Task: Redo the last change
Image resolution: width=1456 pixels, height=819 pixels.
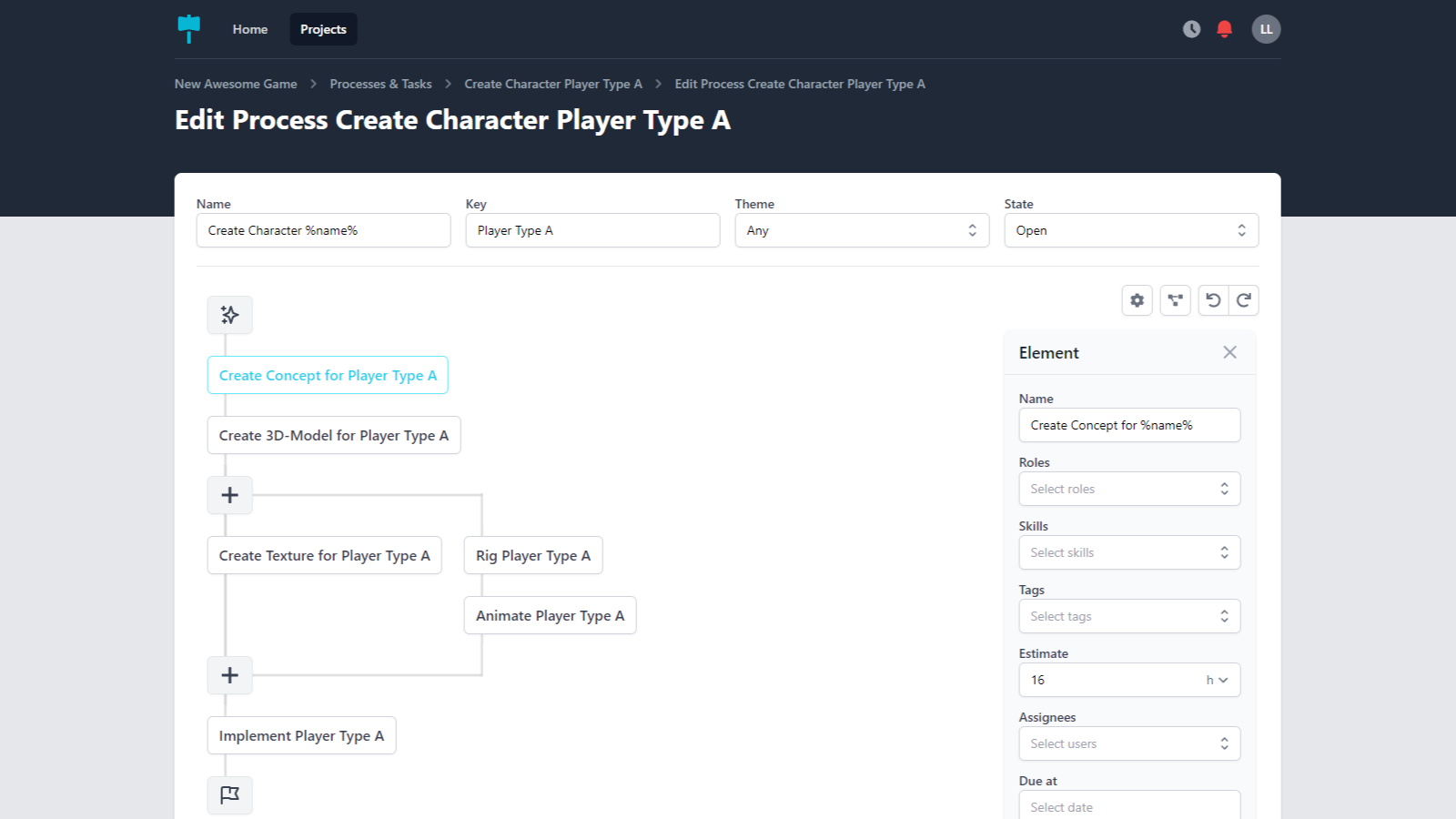Action: [1244, 300]
